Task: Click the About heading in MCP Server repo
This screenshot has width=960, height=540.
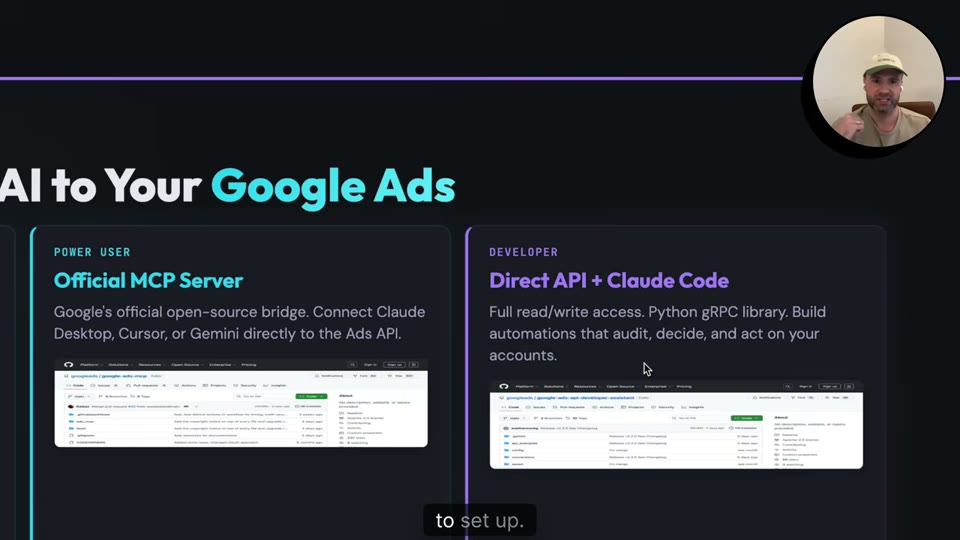Action: click(346, 396)
